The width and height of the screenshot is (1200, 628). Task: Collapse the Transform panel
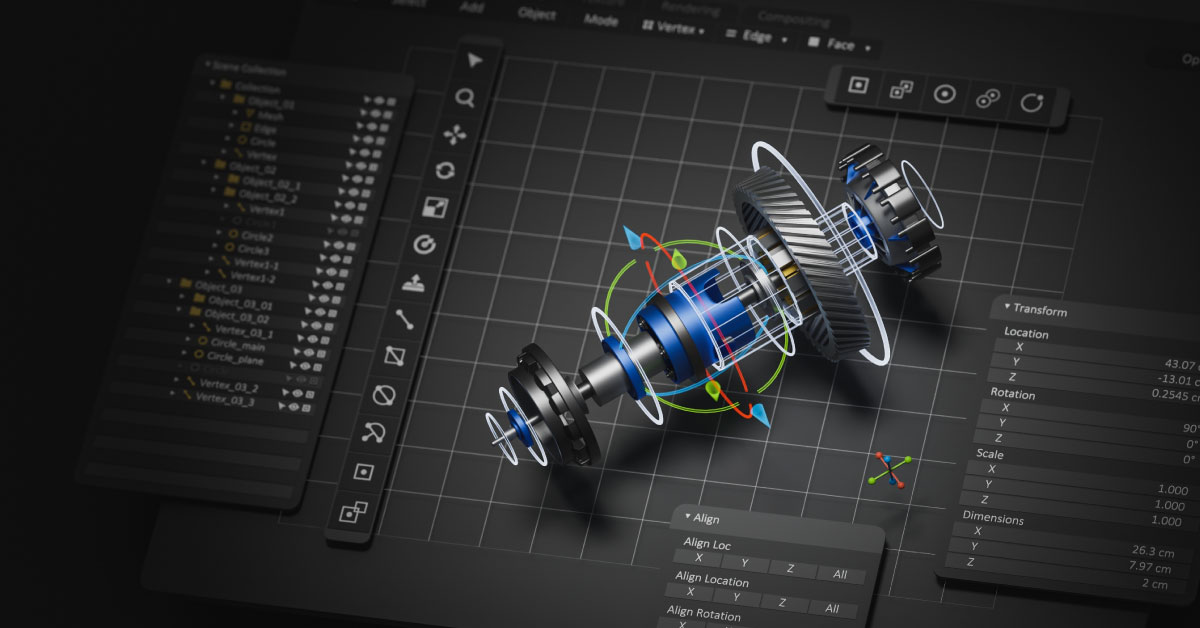pos(1006,307)
